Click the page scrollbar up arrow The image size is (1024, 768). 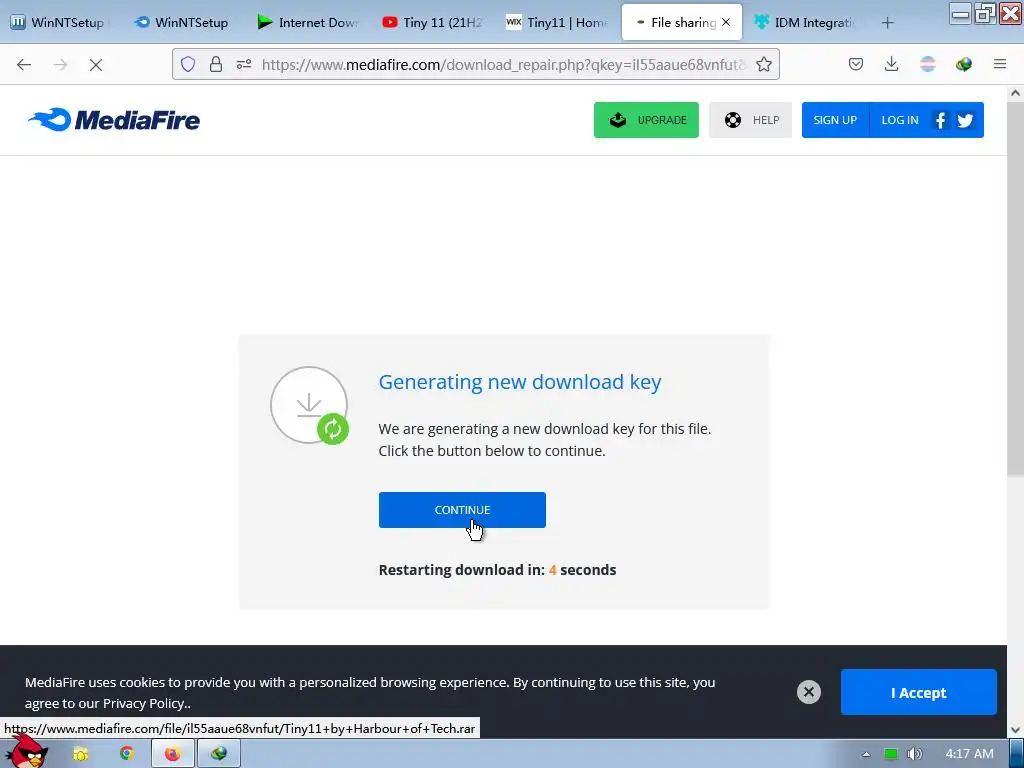pyautogui.click(x=1015, y=93)
